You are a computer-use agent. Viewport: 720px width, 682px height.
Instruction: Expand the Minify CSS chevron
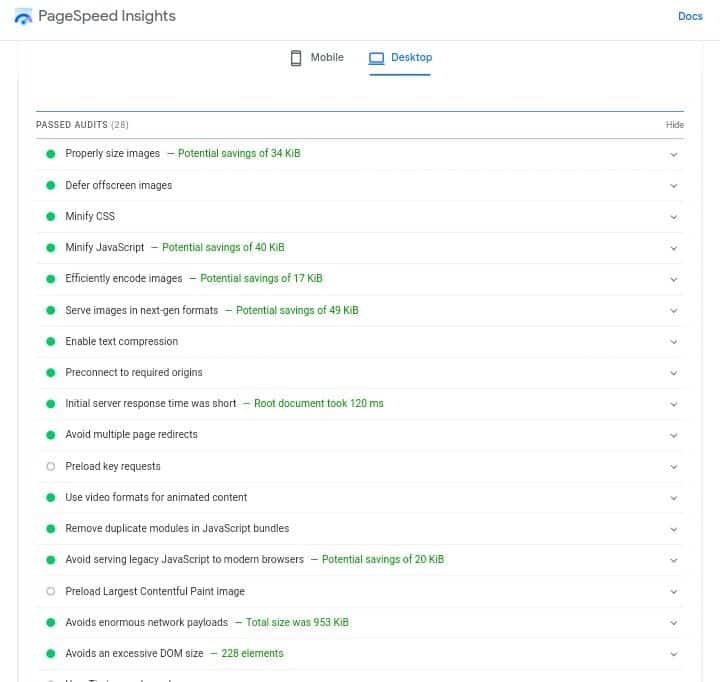[x=673, y=217]
